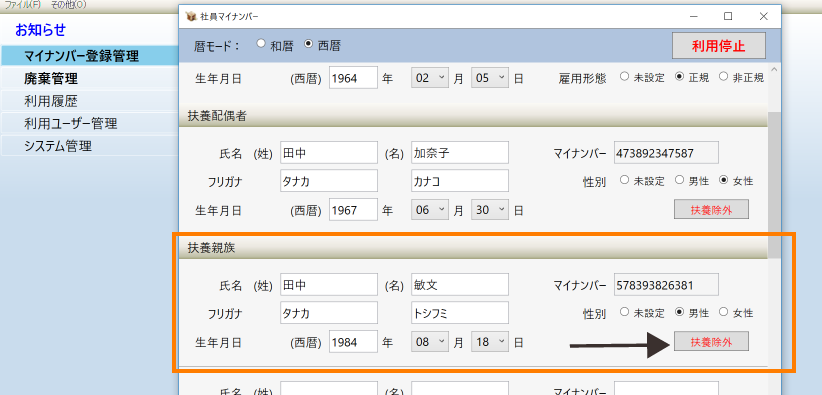This screenshot has height=395, width=822.
Task: Click spouse given name field 加奈子
Action: click(460, 153)
